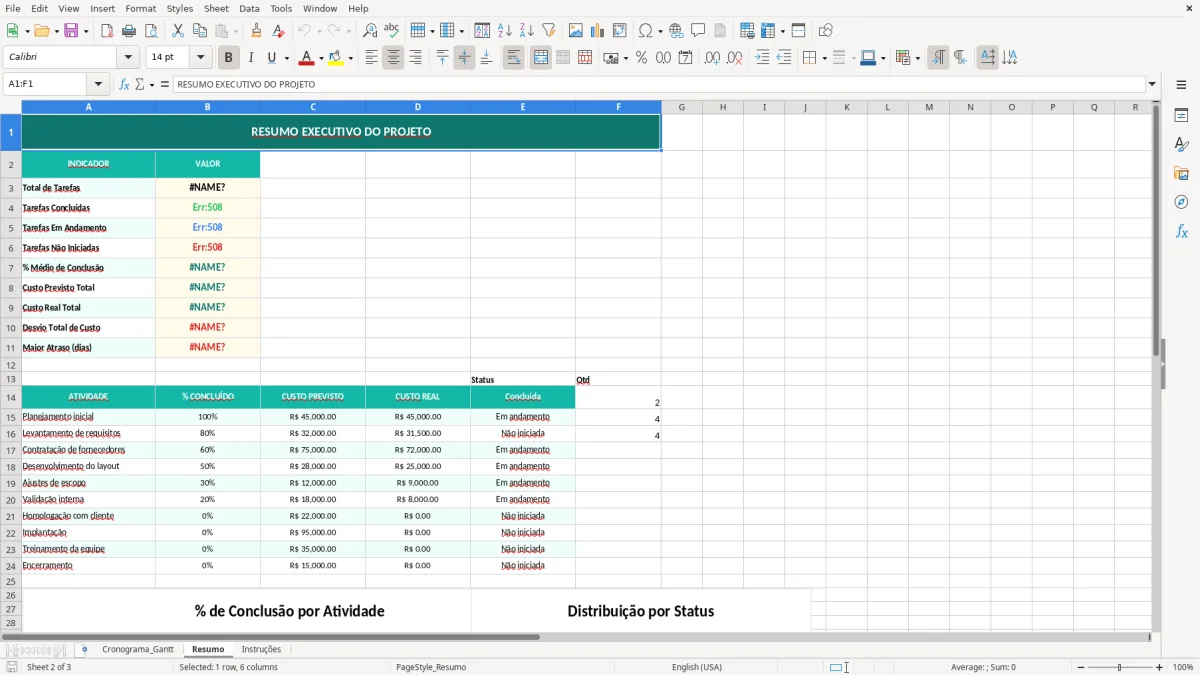1200x675 pixels.
Task: Toggle Align Left
Action: (x=371, y=58)
